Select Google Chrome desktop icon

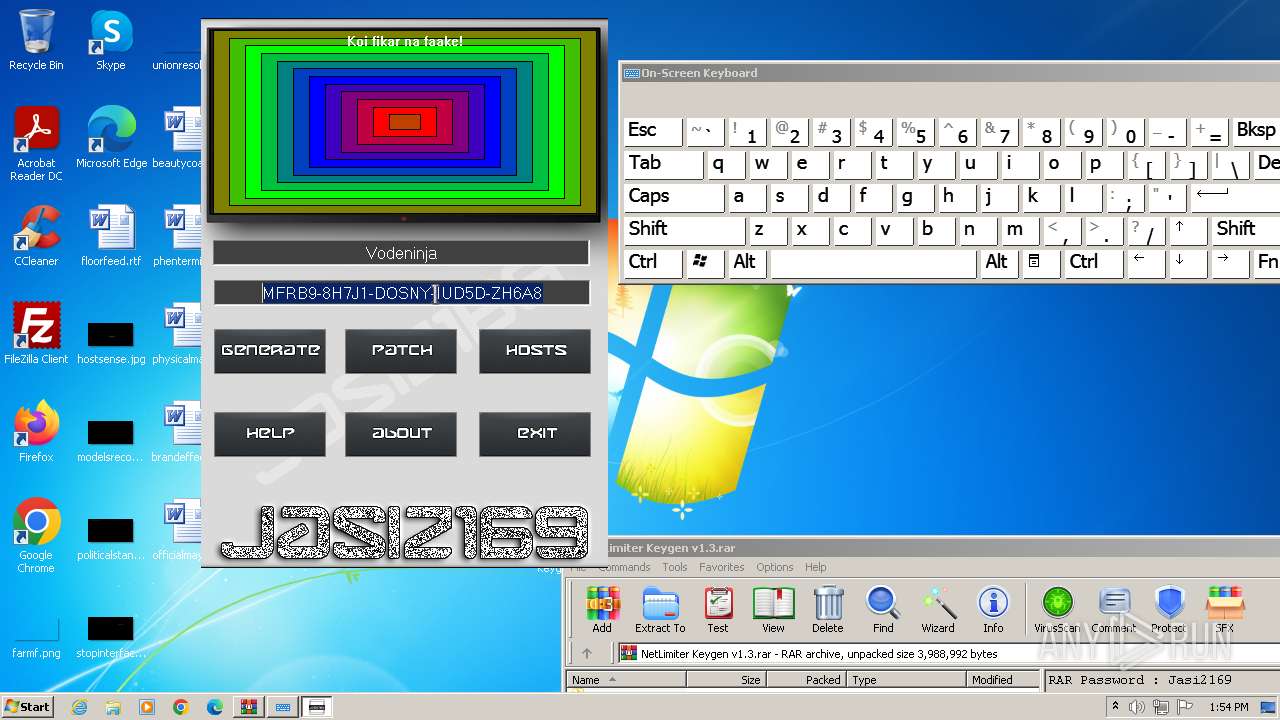[36, 536]
